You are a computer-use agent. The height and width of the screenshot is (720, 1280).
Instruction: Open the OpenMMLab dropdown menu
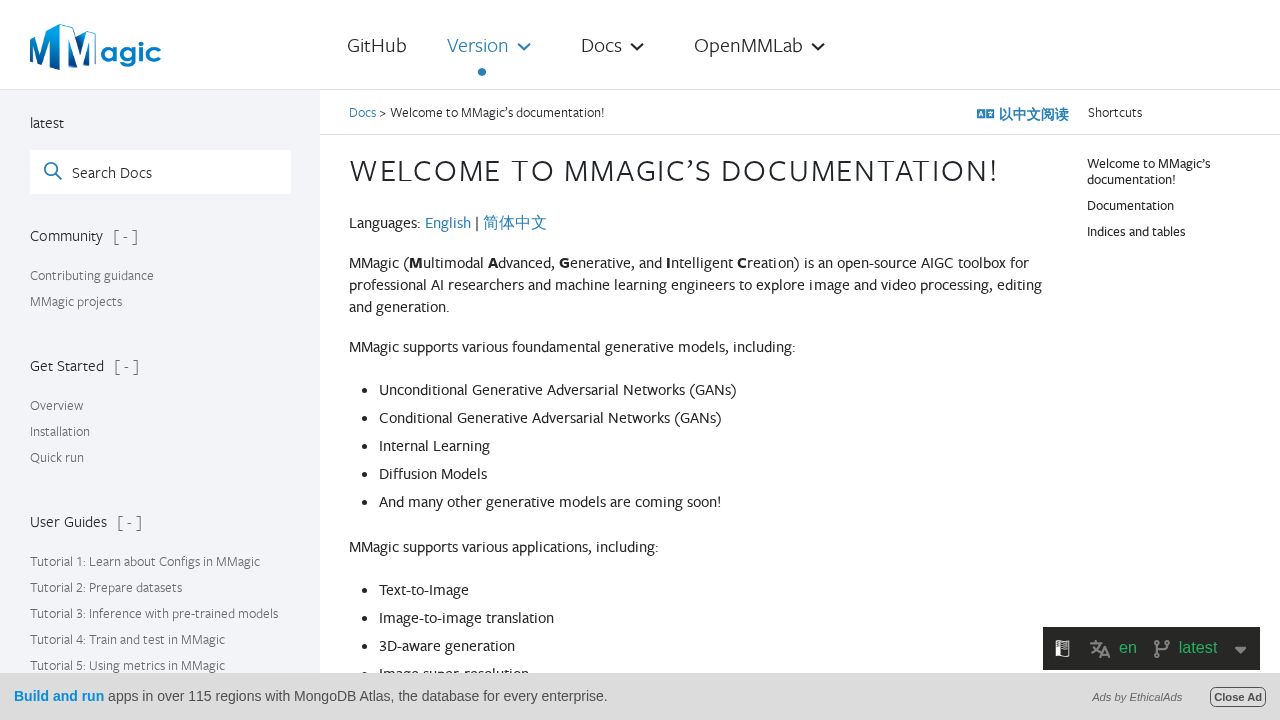pyautogui.click(x=759, y=46)
